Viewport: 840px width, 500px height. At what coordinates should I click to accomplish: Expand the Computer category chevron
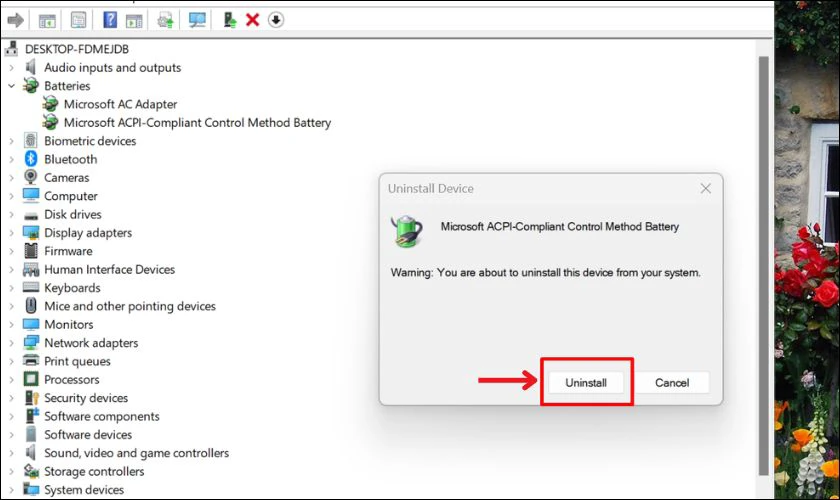[x=11, y=196]
